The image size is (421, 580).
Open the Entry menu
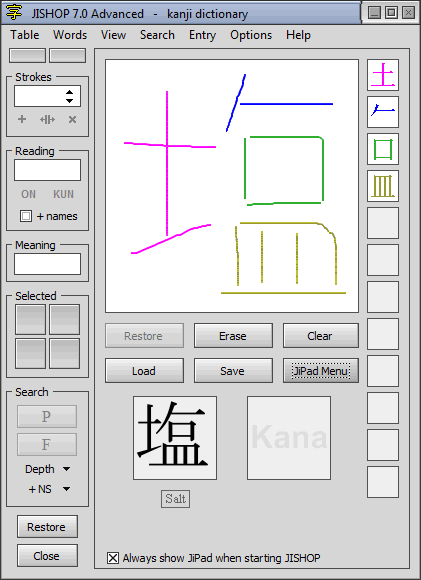pyautogui.click(x=202, y=35)
